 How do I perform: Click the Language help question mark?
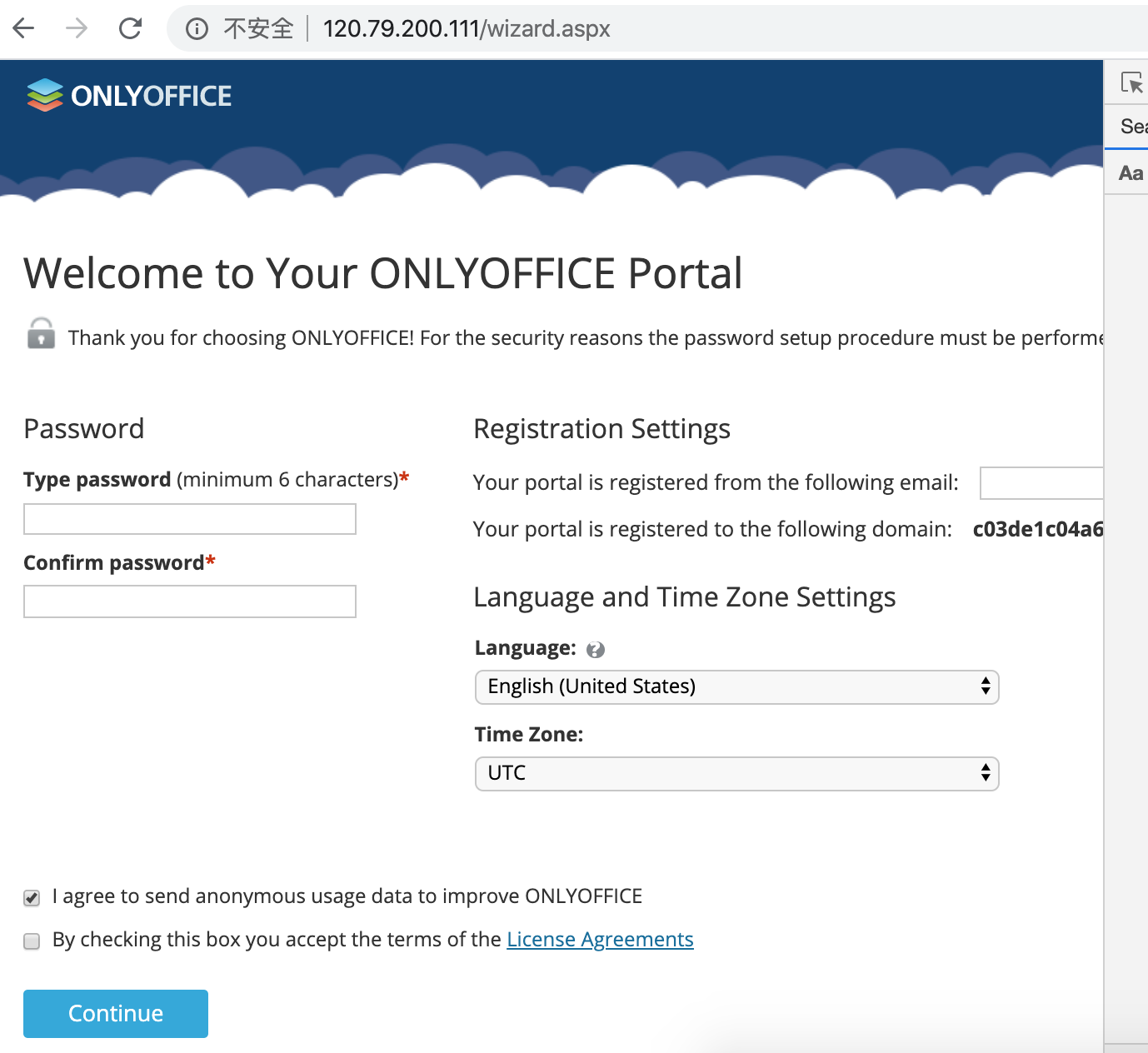point(596,650)
